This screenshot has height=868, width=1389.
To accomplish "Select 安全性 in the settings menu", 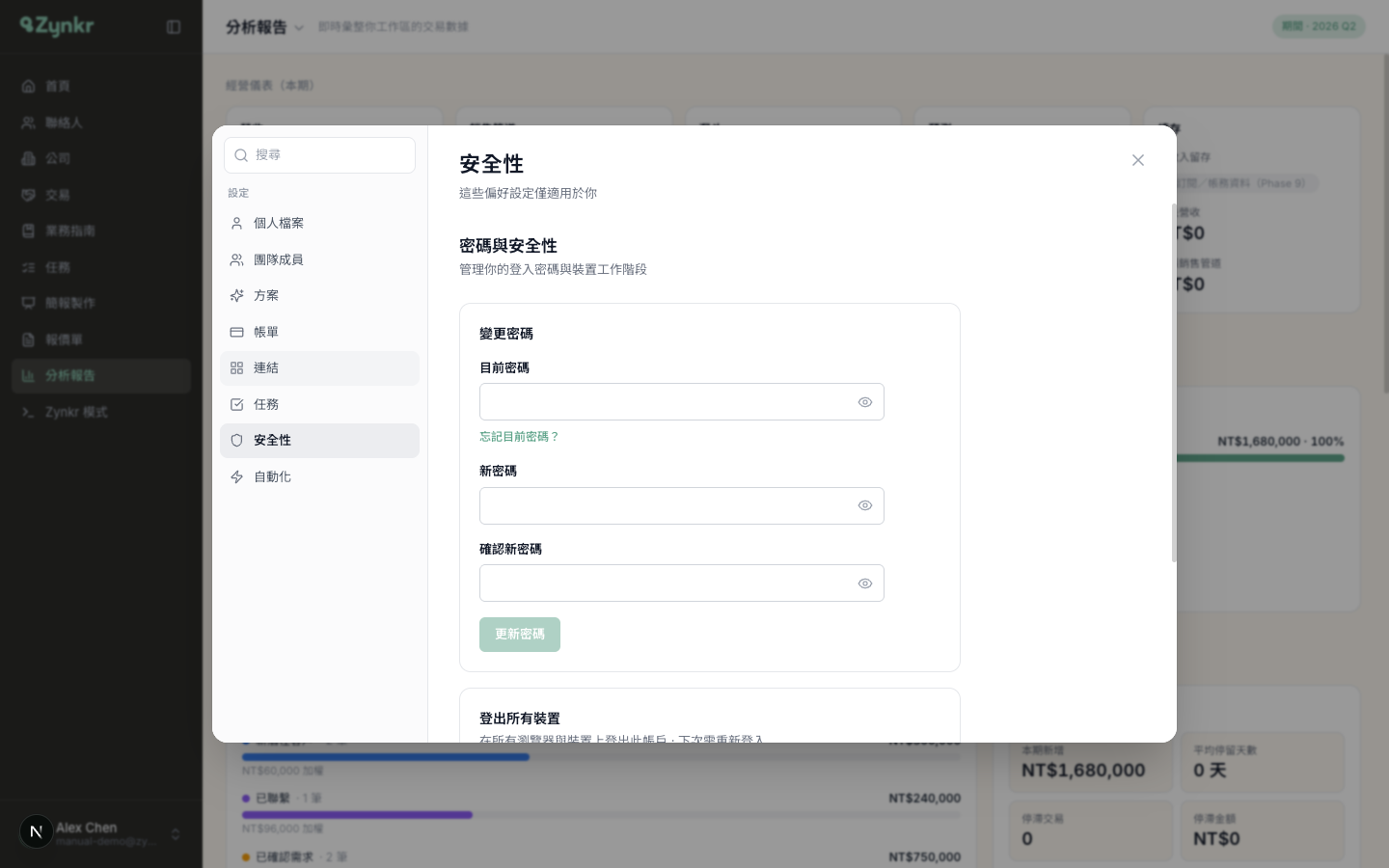I will tap(319, 441).
